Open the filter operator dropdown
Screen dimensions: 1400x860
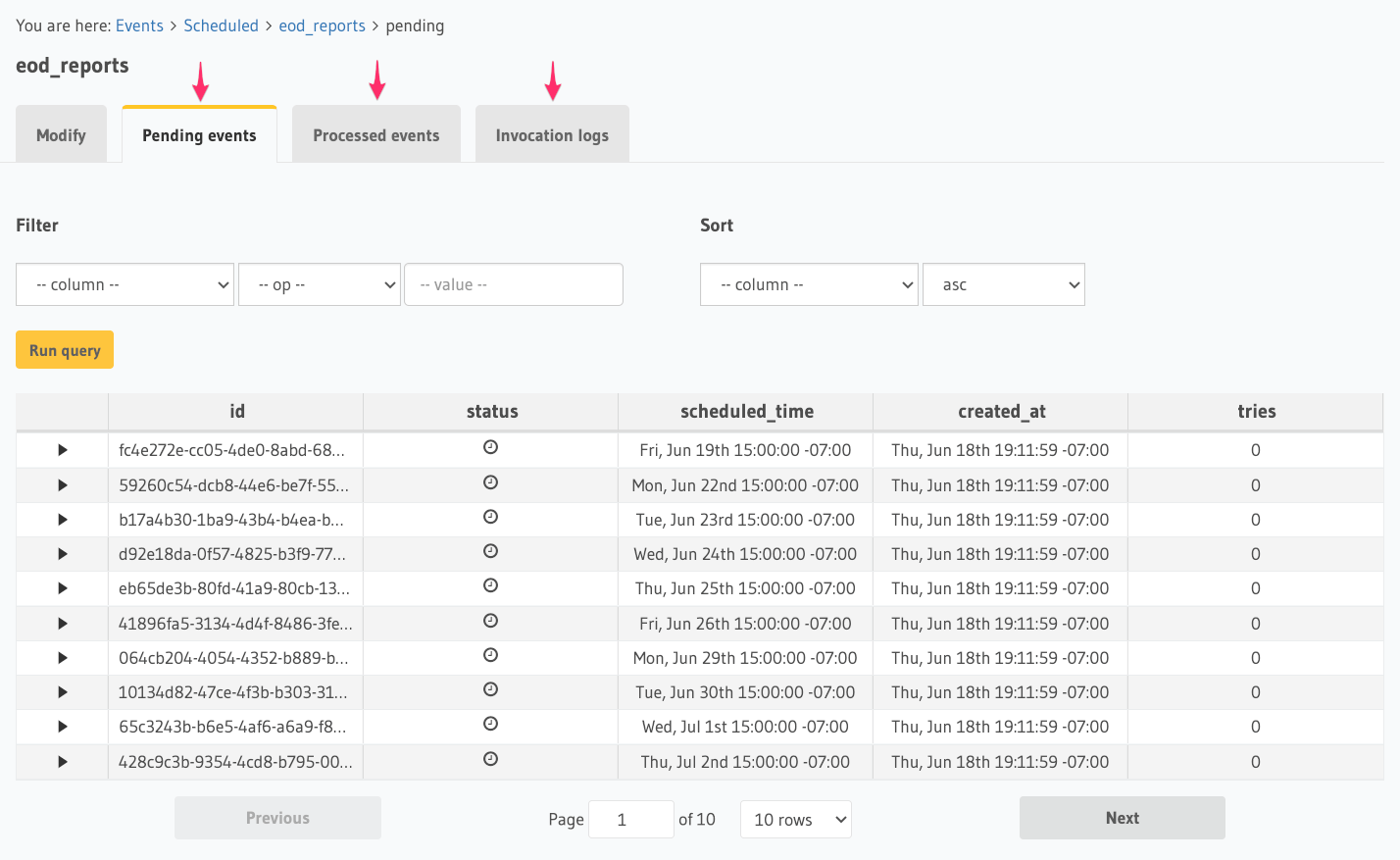pos(320,284)
